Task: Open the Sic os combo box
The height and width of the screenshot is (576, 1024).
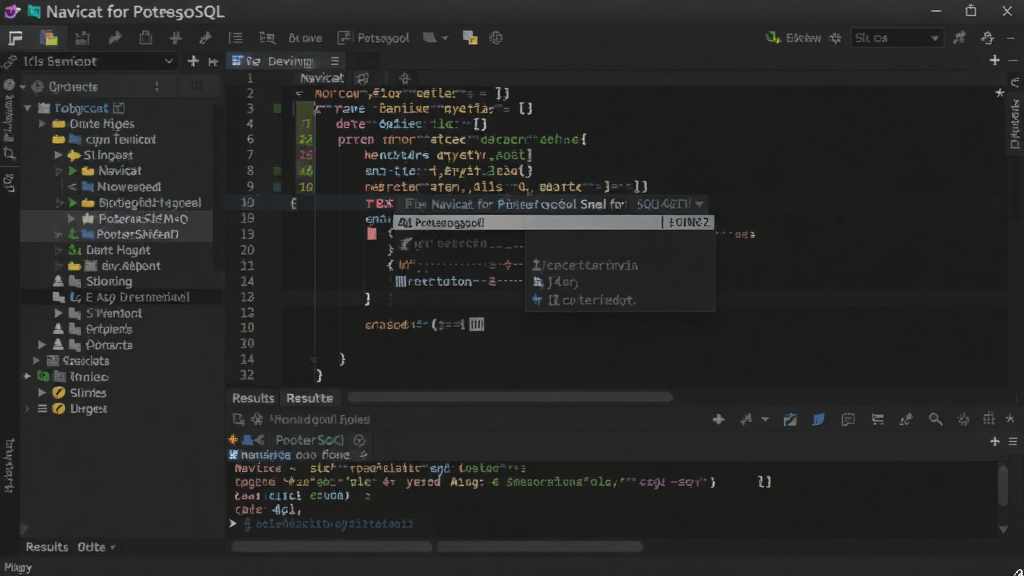Action: (x=895, y=38)
